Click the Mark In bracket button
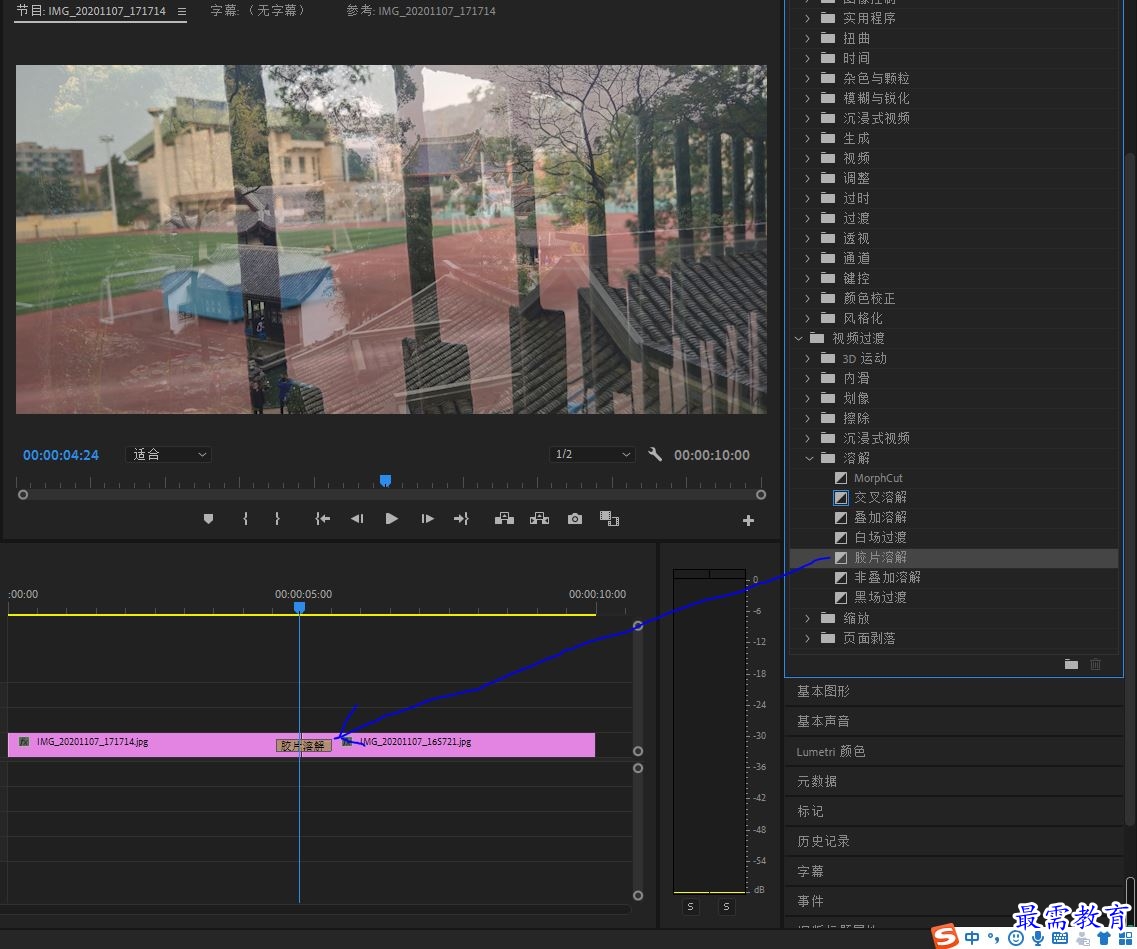1137x949 pixels. tap(246, 518)
